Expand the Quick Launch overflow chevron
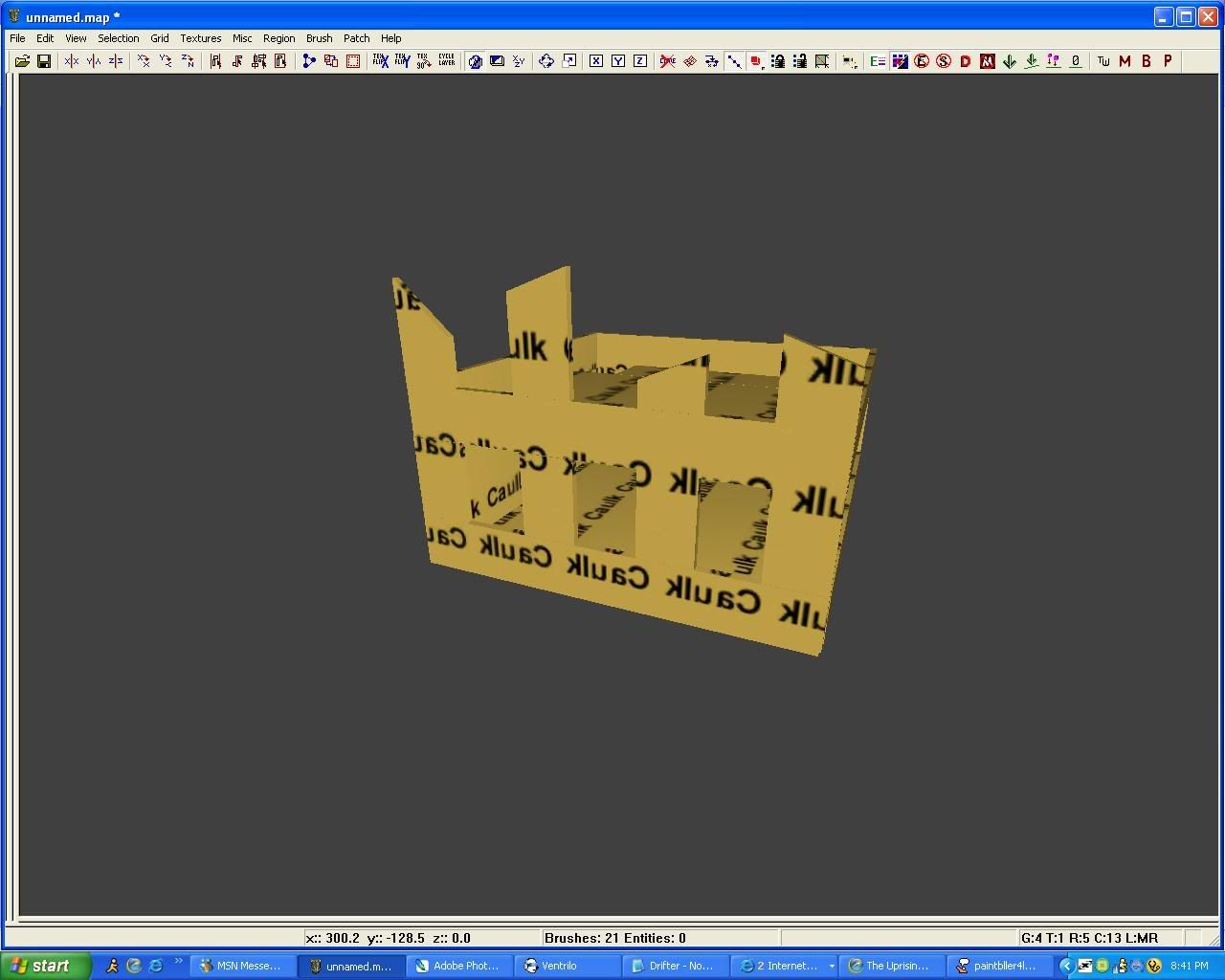Viewport: 1225px width, 980px height. 178,962
